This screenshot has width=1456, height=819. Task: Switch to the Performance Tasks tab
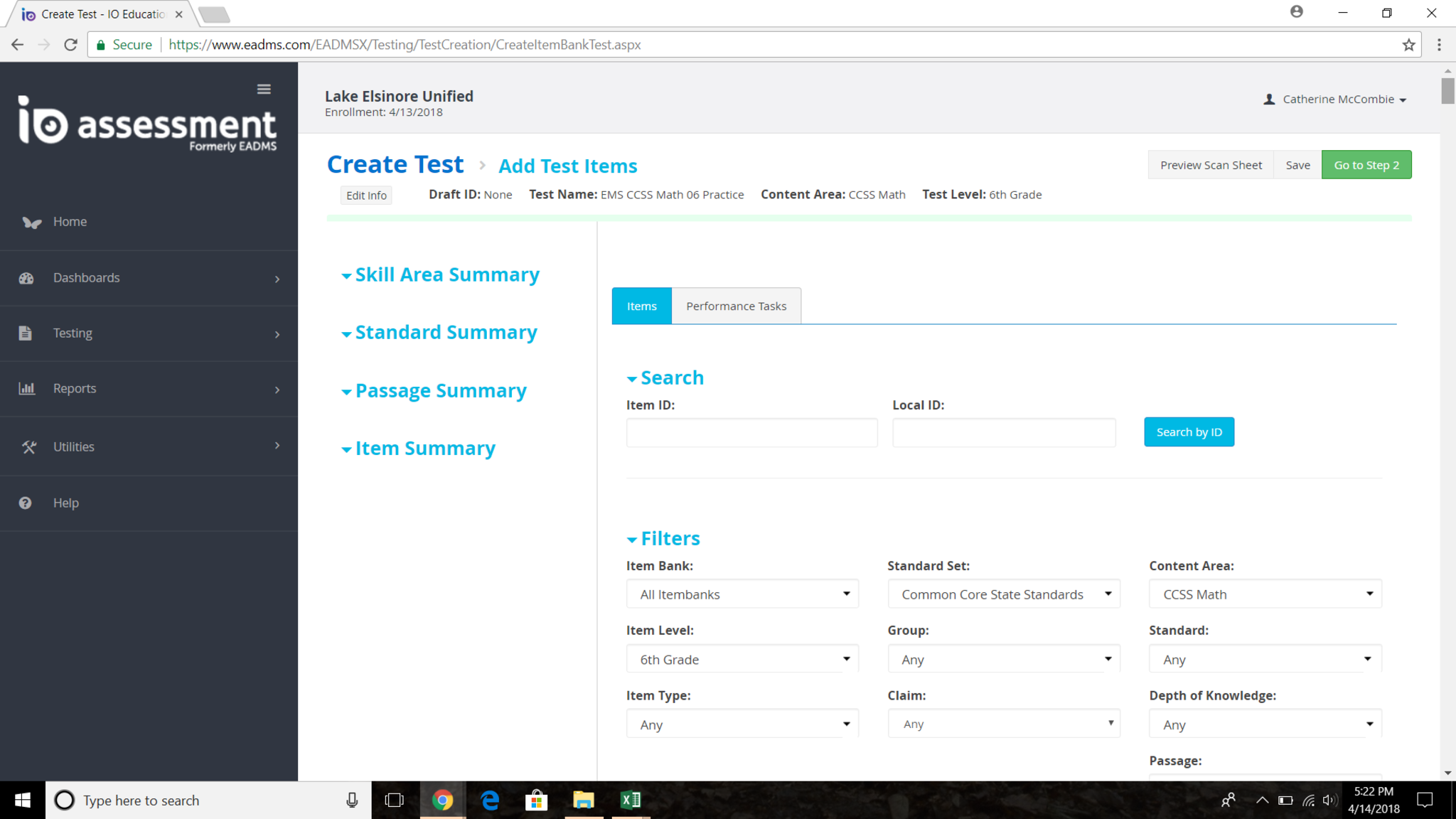tap(736, 306)
